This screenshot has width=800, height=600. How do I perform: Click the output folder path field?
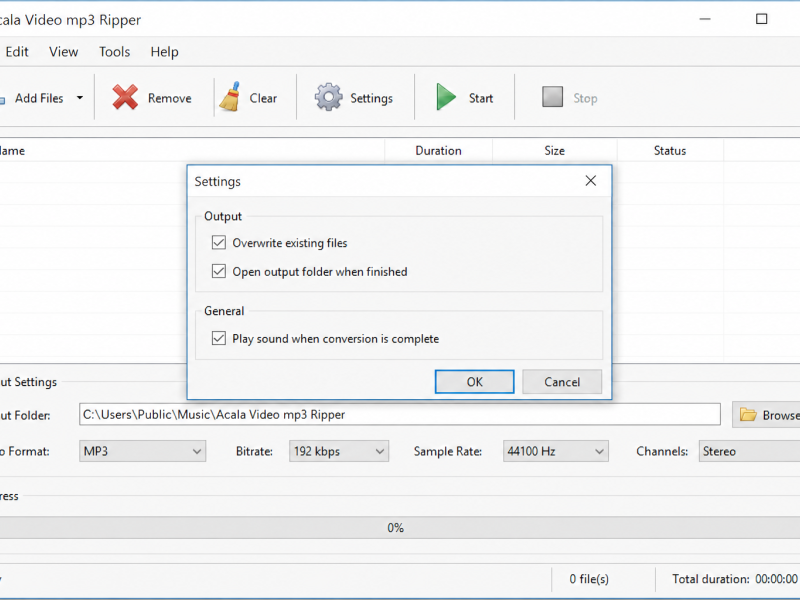[399, 414]
